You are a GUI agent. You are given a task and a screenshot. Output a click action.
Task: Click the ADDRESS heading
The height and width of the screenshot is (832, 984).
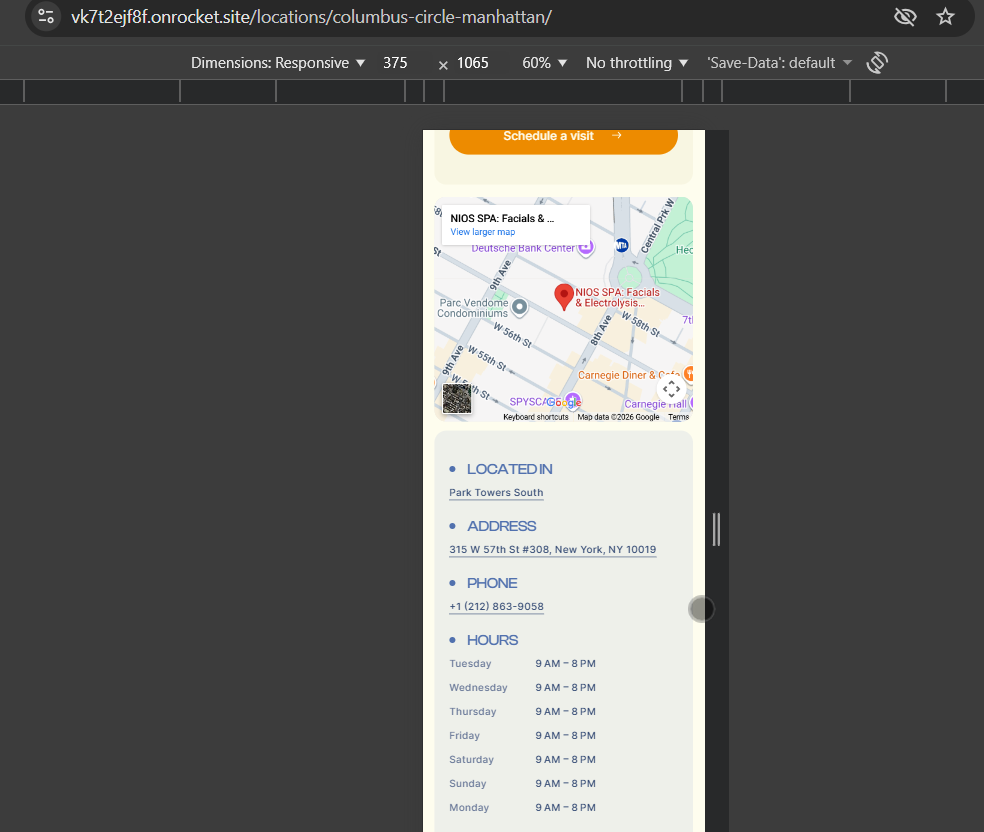pyautogui.click(x=501, y=526)
